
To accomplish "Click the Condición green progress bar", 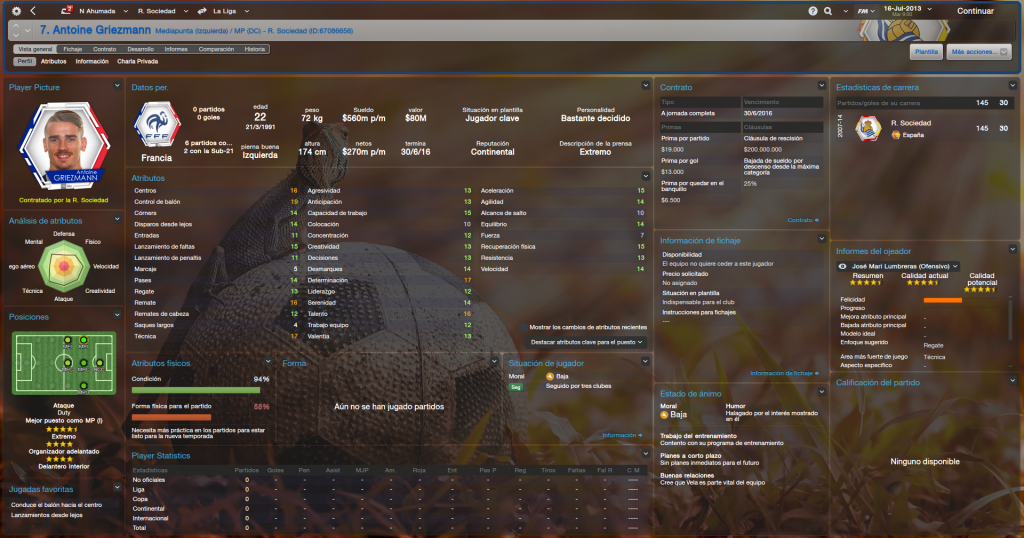I will 195,390.
